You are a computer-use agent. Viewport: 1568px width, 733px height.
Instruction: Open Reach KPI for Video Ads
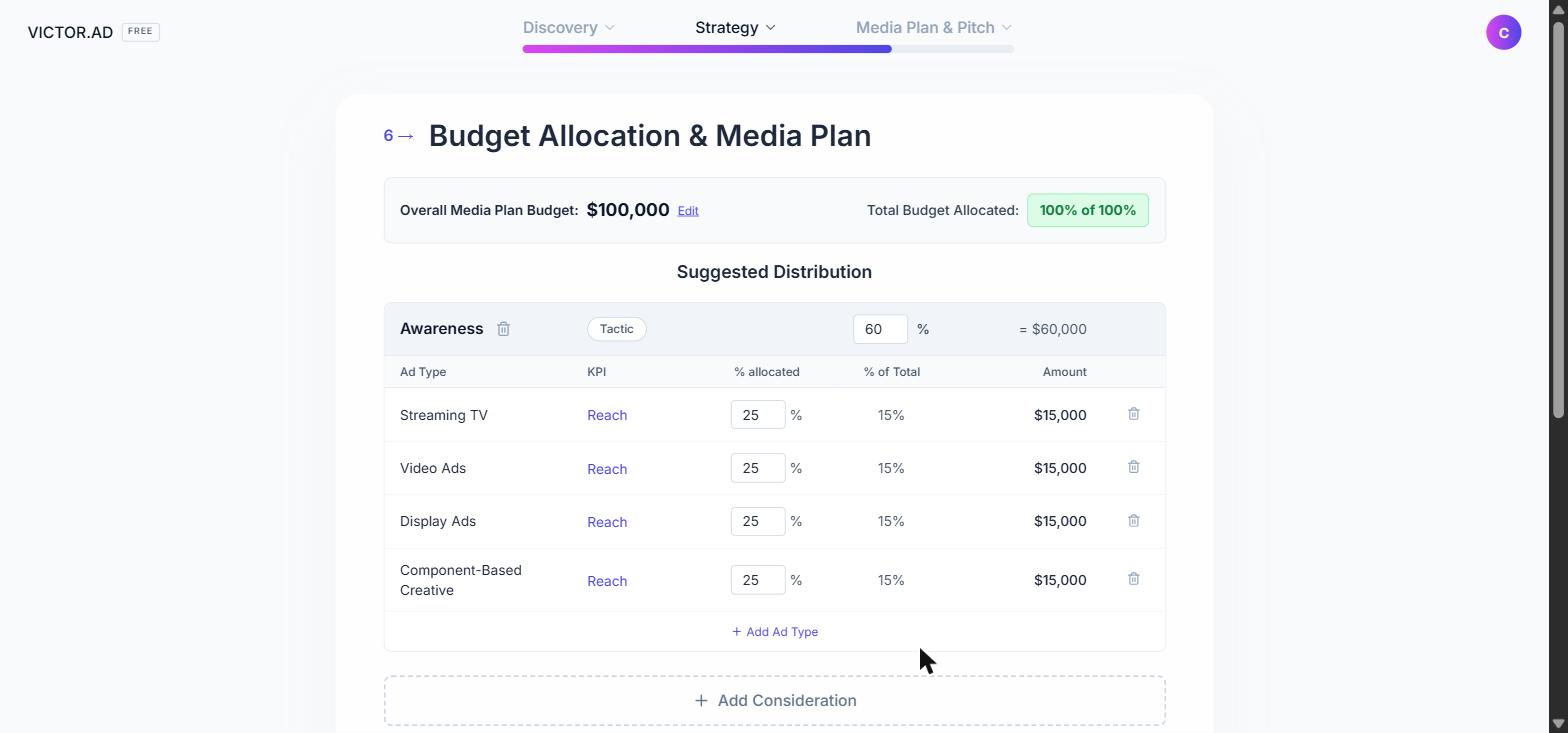coord(607,469)
